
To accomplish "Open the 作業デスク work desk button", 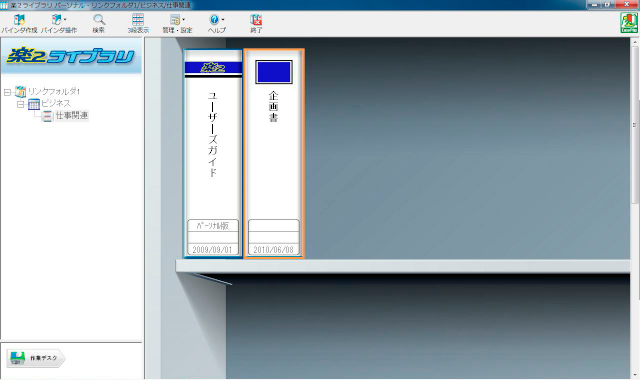I will (x=36, y=358).
